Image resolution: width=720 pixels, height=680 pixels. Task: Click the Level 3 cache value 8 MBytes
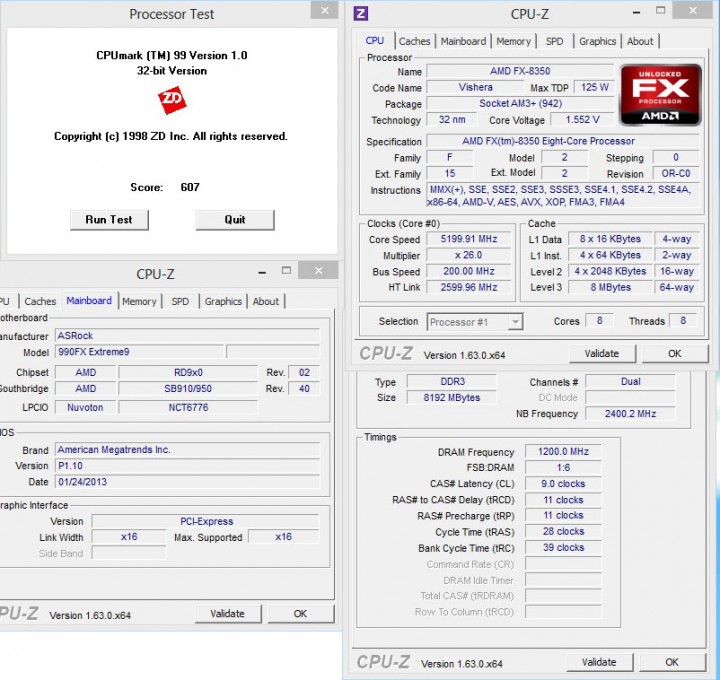[x=610, y=287]
